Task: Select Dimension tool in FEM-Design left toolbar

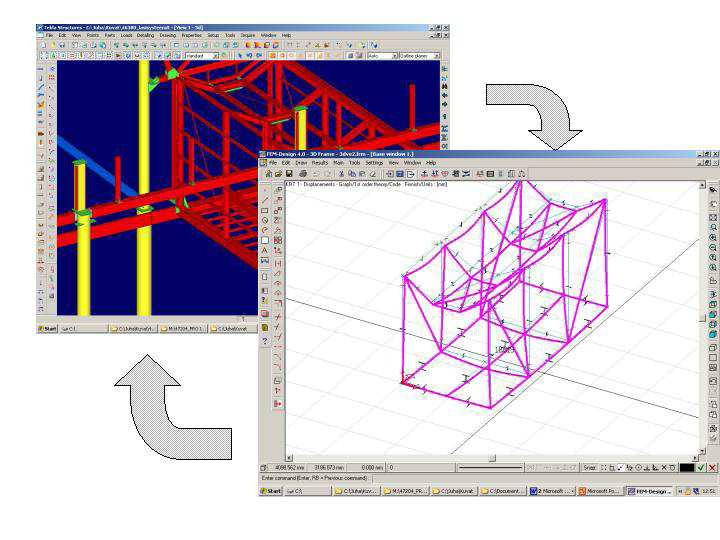Action: tap(265, 261)
